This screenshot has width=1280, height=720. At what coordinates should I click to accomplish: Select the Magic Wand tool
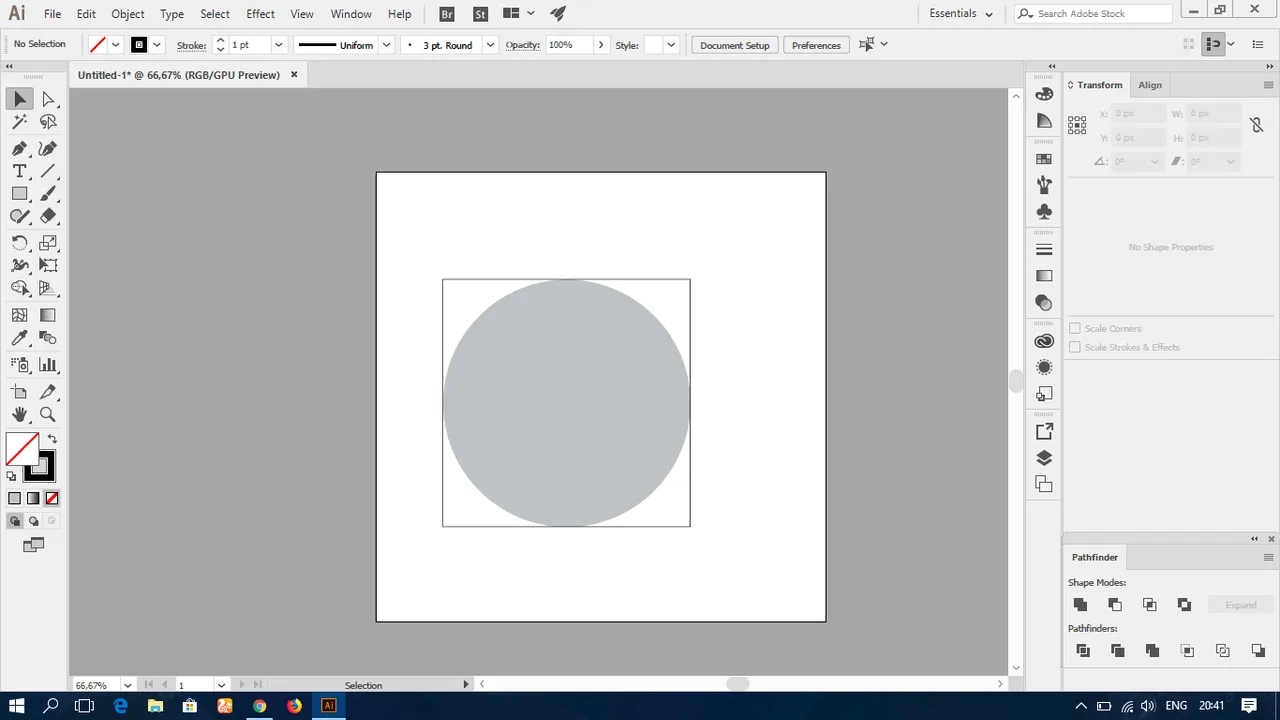(x=20, y=122)
